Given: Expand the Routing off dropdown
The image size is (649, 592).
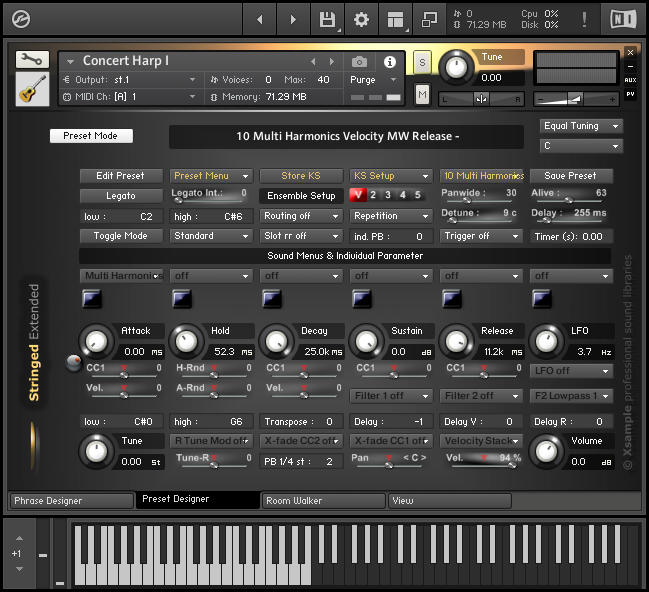Looking at the screenshot, I should [301, 216].
